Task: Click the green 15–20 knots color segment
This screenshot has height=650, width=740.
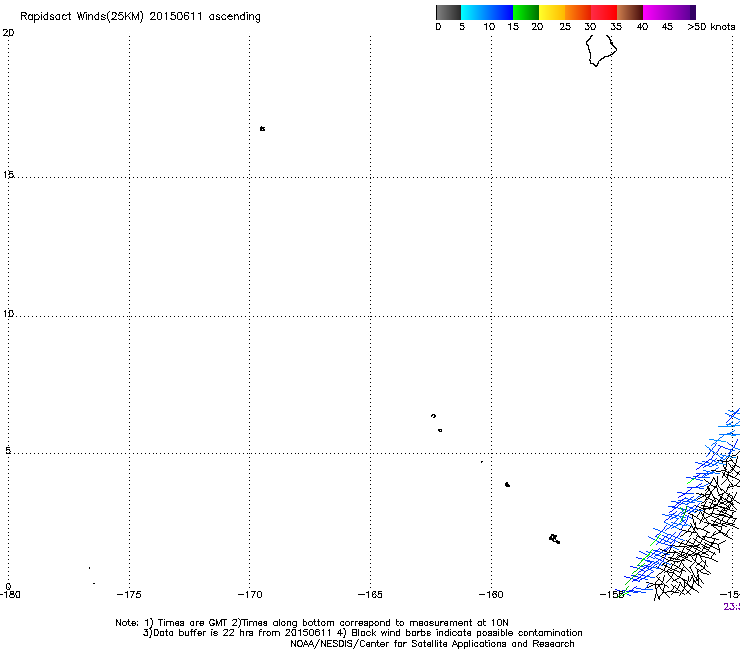Action: [526, 12]
